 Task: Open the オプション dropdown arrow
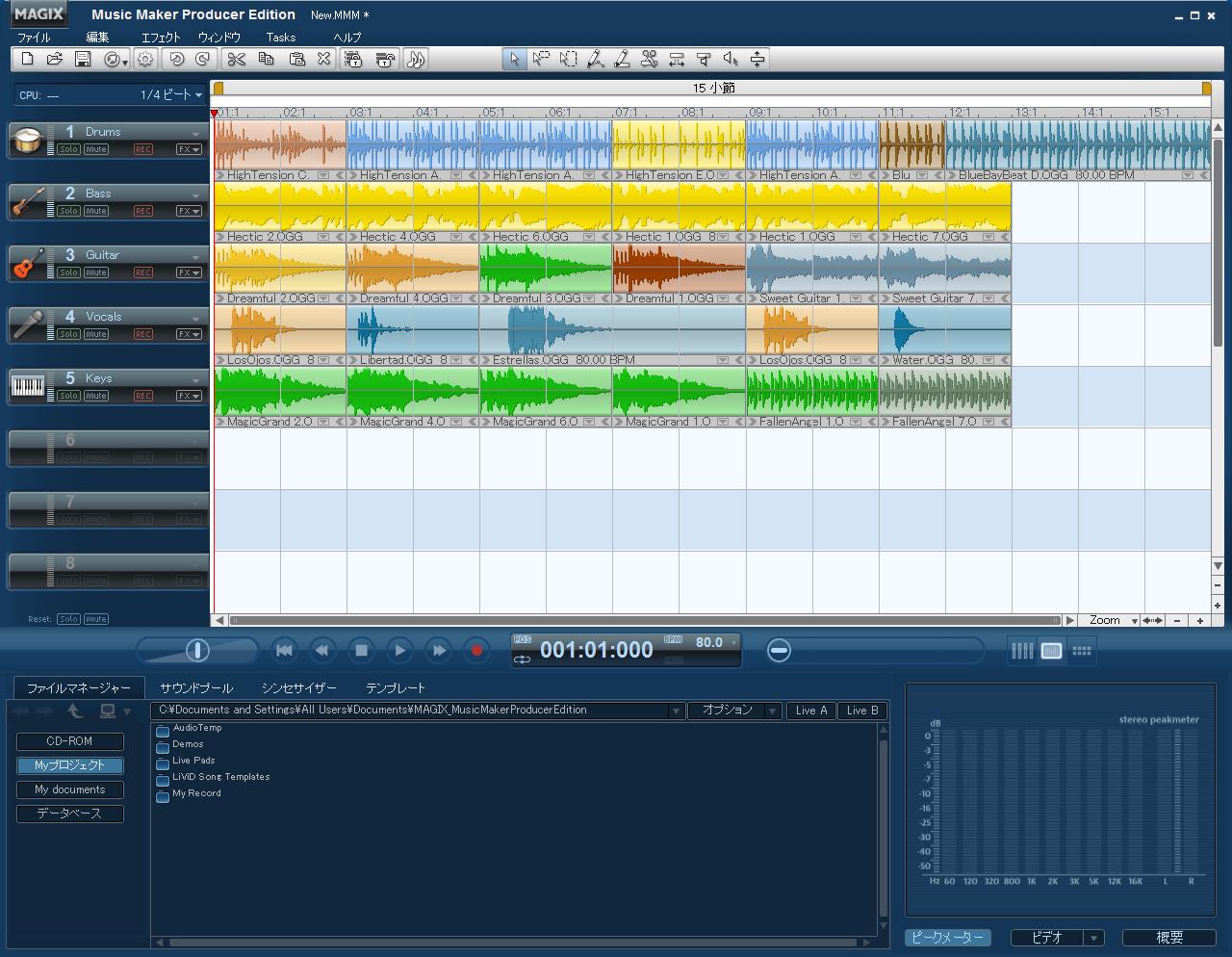[x=772, y=711]
